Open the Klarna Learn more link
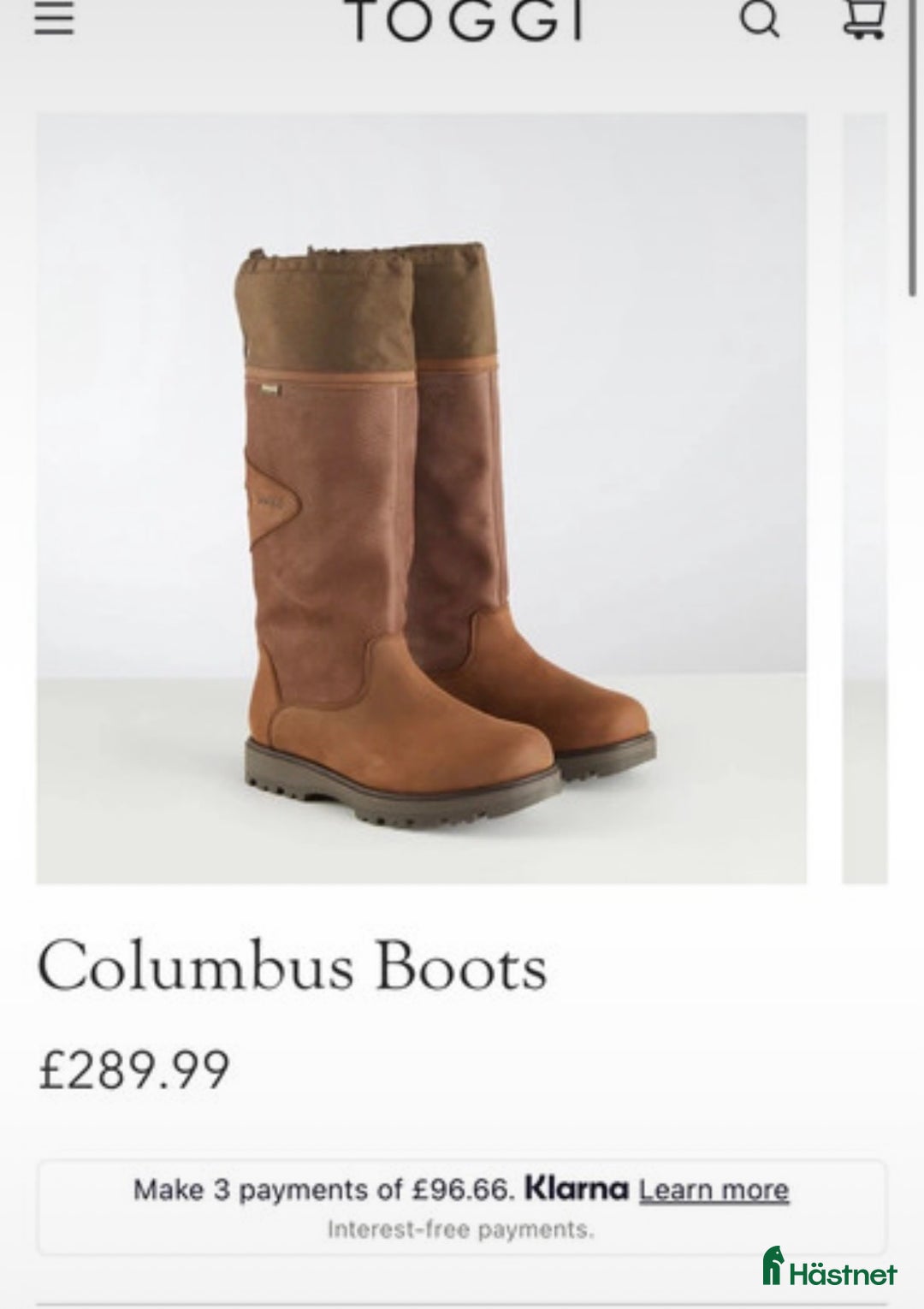Screen dimensions: 924x1309 714,1190
